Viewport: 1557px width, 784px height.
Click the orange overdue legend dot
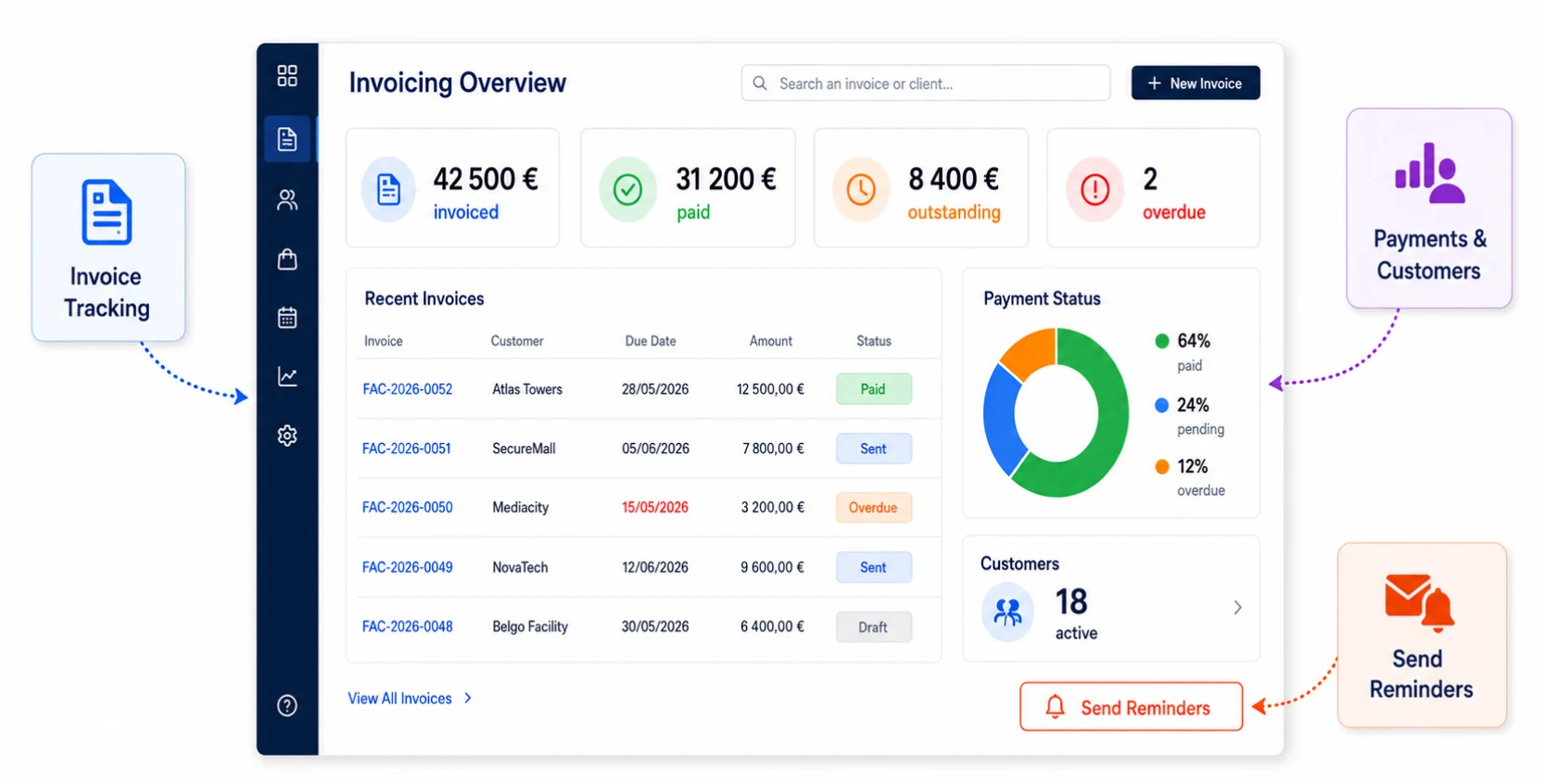click(x=1162, y=466)
